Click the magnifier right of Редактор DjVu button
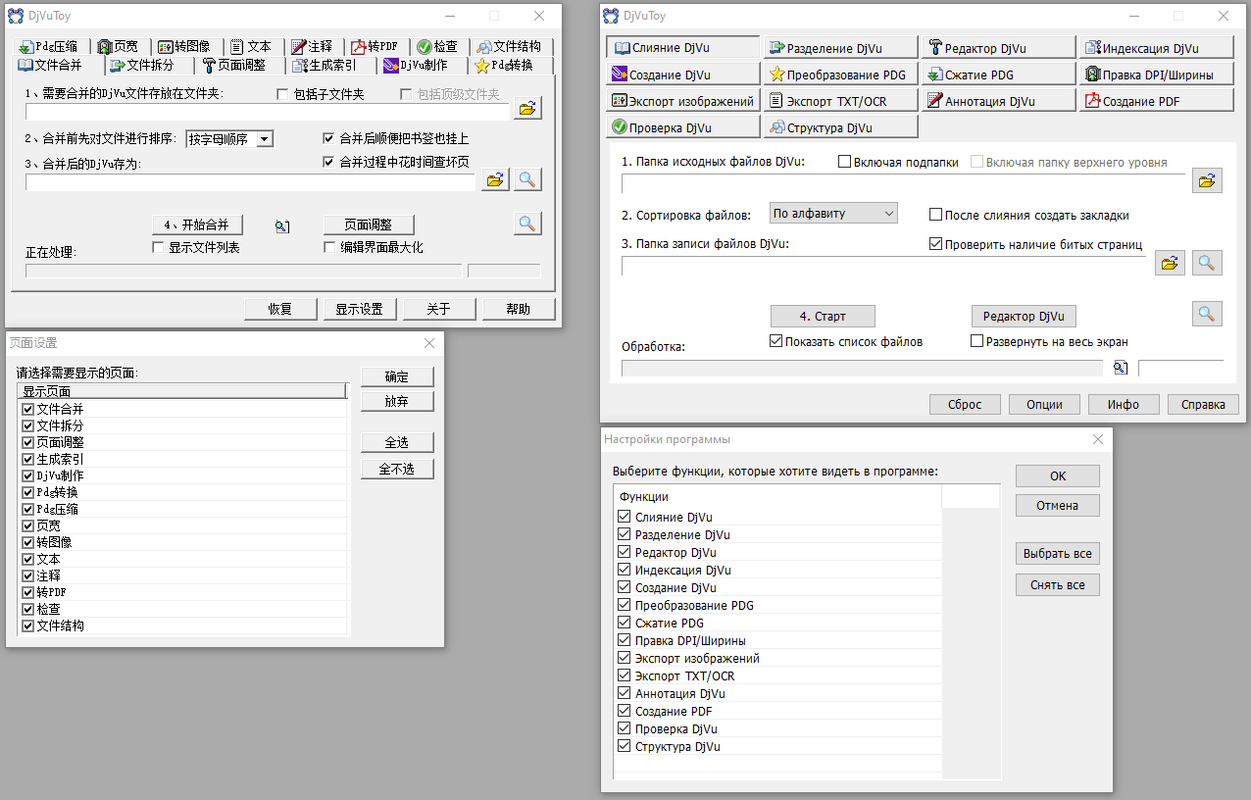The height and width of the screenshot is (800, 1251). pyautogui.click(x=1207, y=314)
